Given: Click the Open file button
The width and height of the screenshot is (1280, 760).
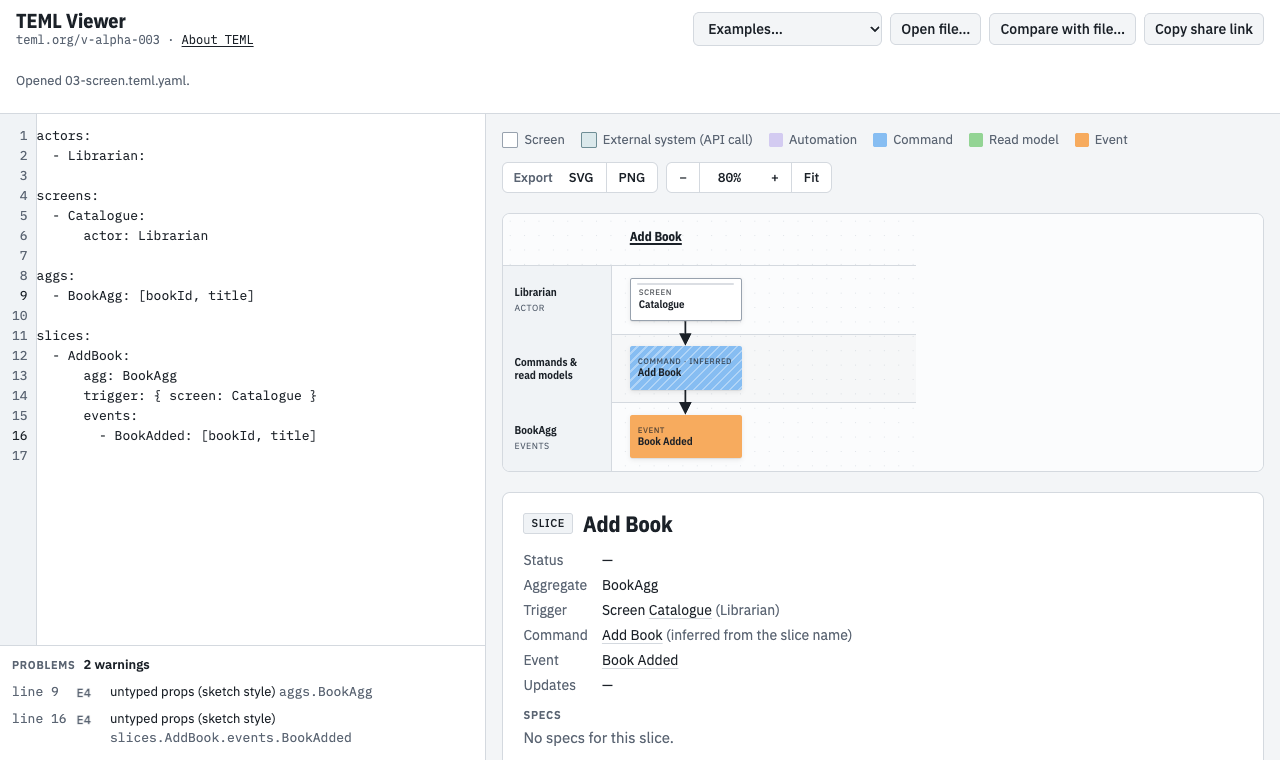Looking at the screenshot, I should coord(935,29).
